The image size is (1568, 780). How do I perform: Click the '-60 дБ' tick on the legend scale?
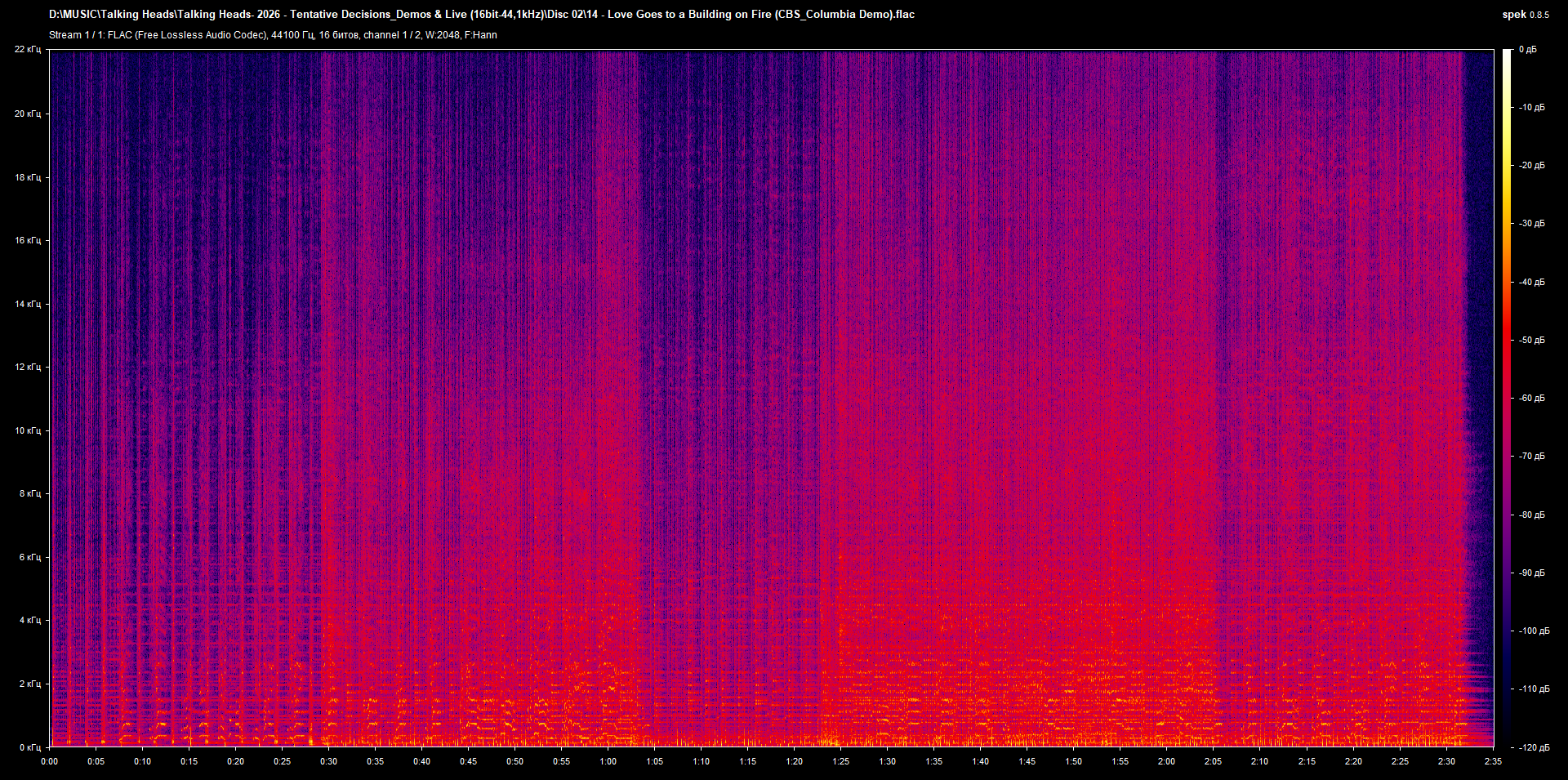click(1531, 398)
